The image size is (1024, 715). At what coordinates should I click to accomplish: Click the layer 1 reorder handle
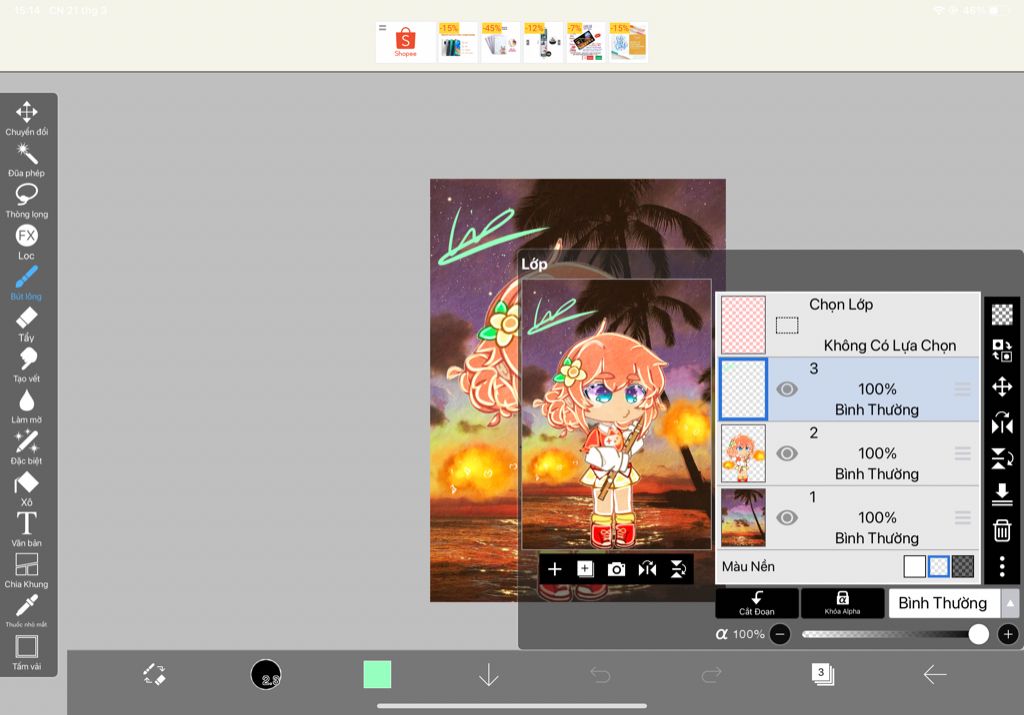[962, 518]
